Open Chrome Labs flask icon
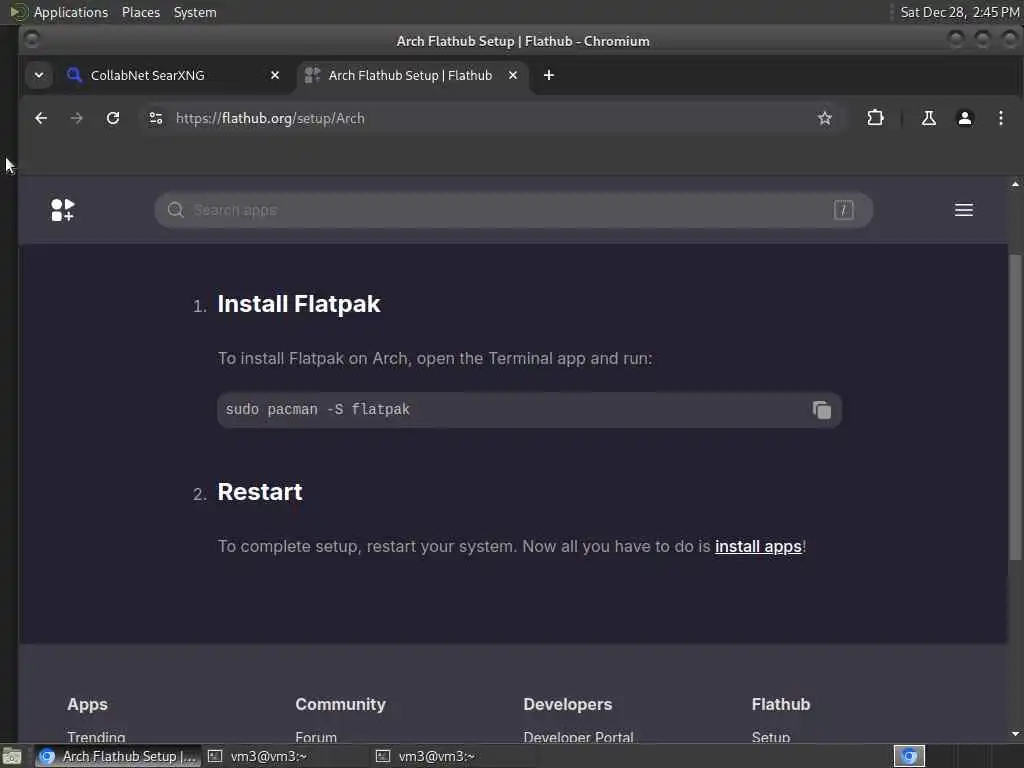 click(928, 118)
